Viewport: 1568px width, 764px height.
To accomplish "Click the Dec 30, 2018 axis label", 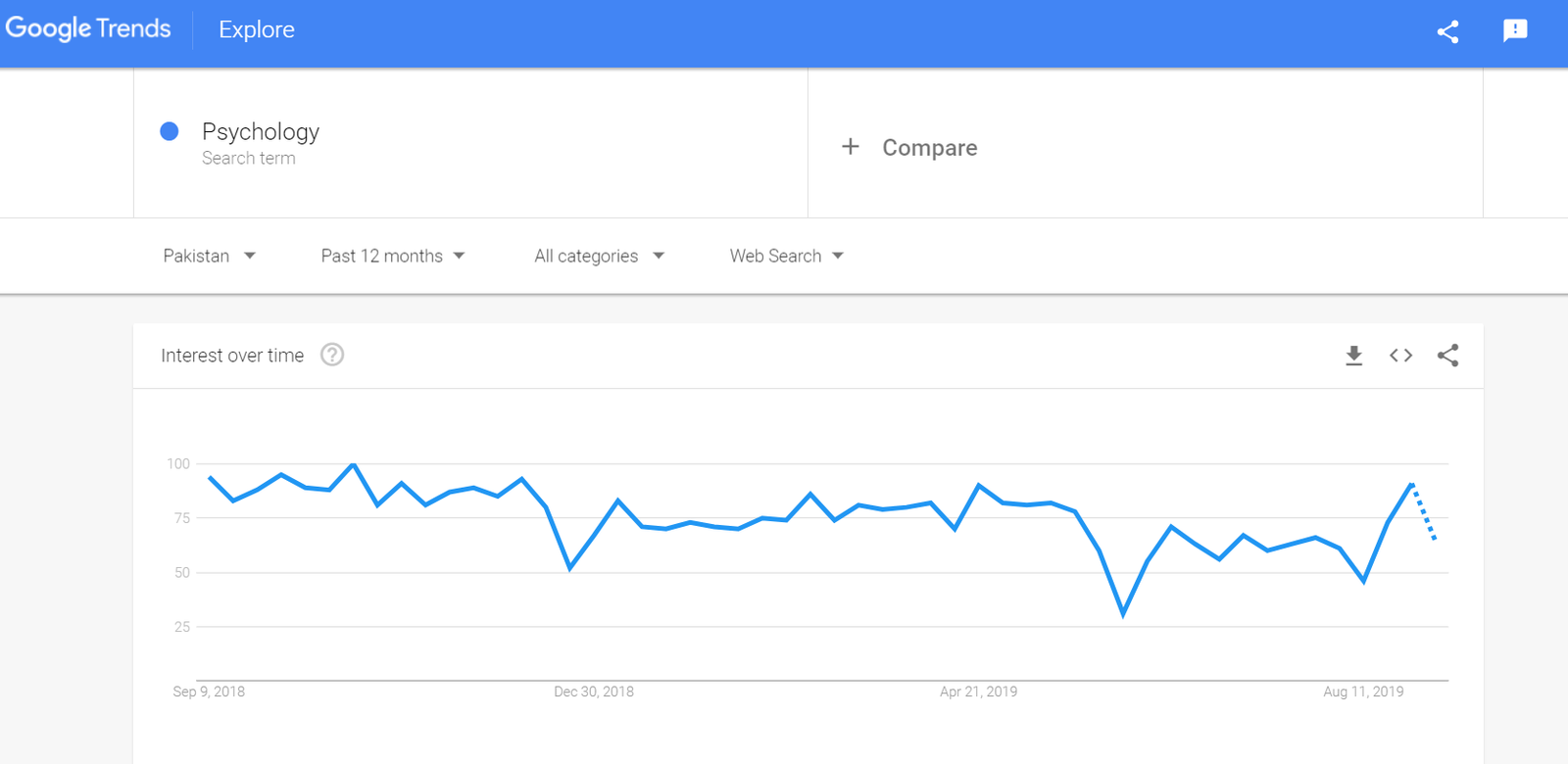I will [x=594, y=692].
